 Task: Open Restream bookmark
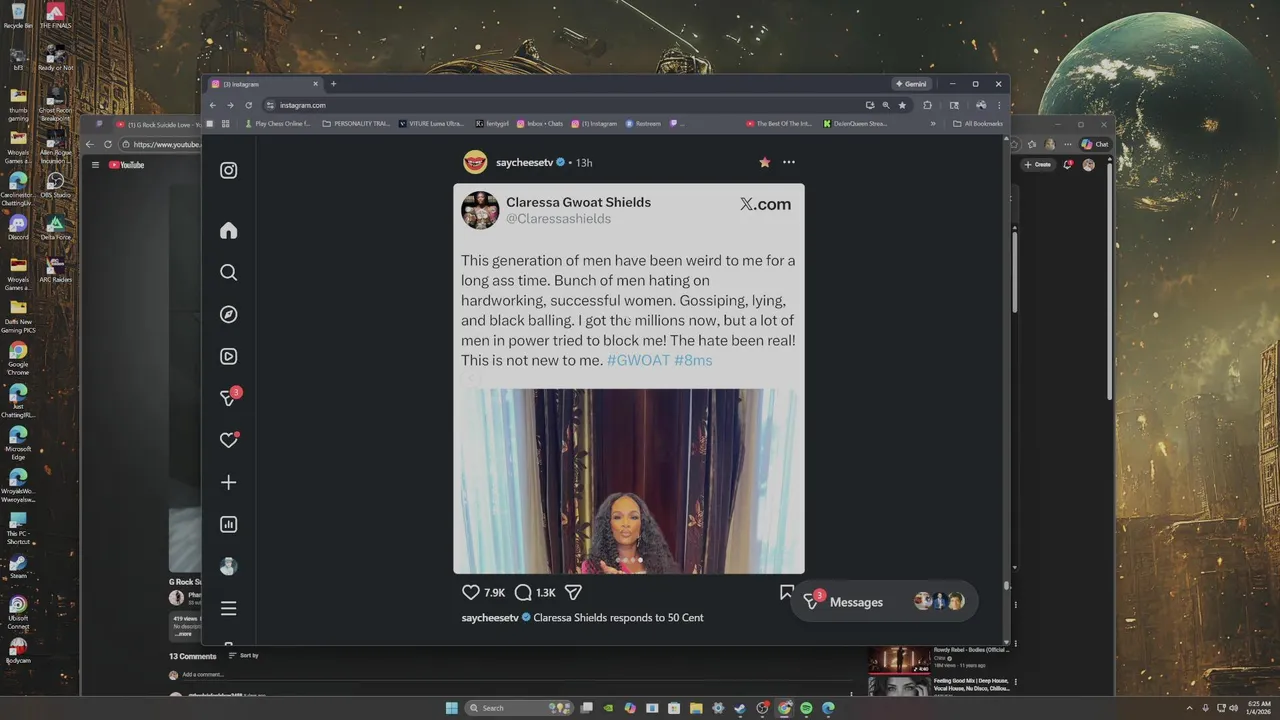[x=643, y=124]
